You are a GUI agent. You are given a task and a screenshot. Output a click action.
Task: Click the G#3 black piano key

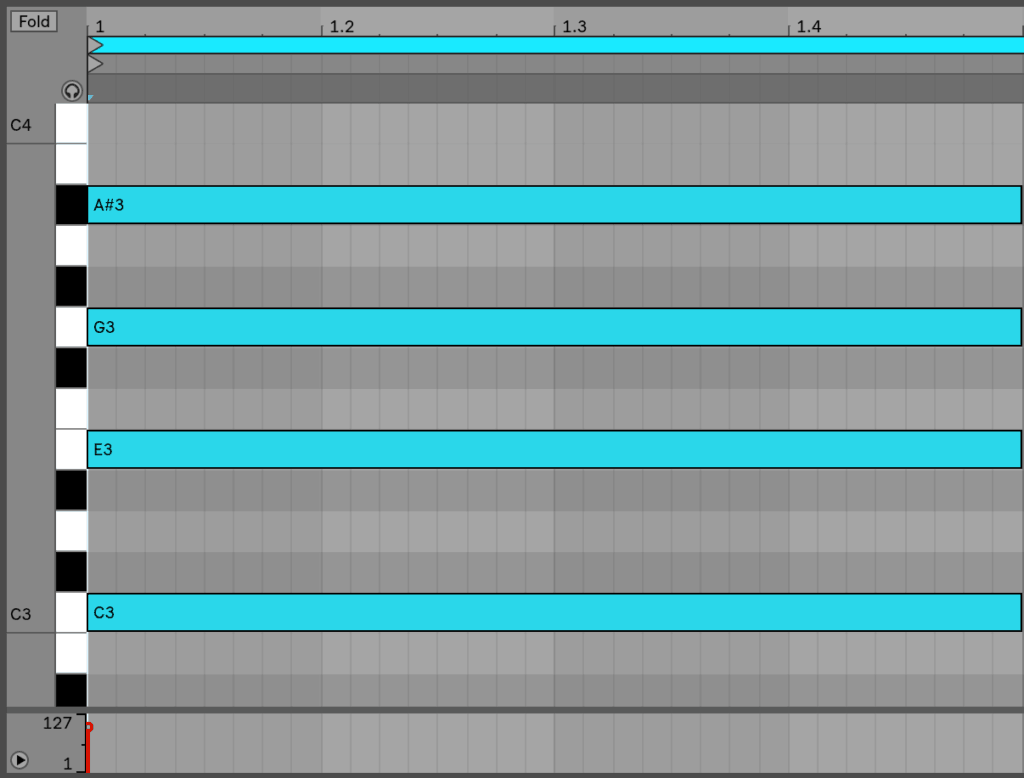click(x=71, y=286)
